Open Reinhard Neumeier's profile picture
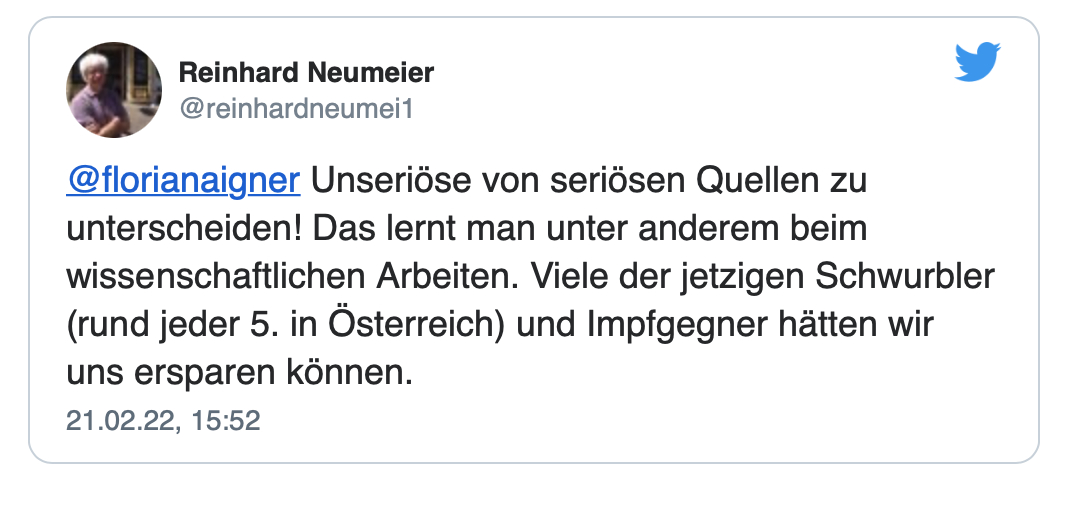The width and height of the screenshot is (1076, 506). click(114, 90)
